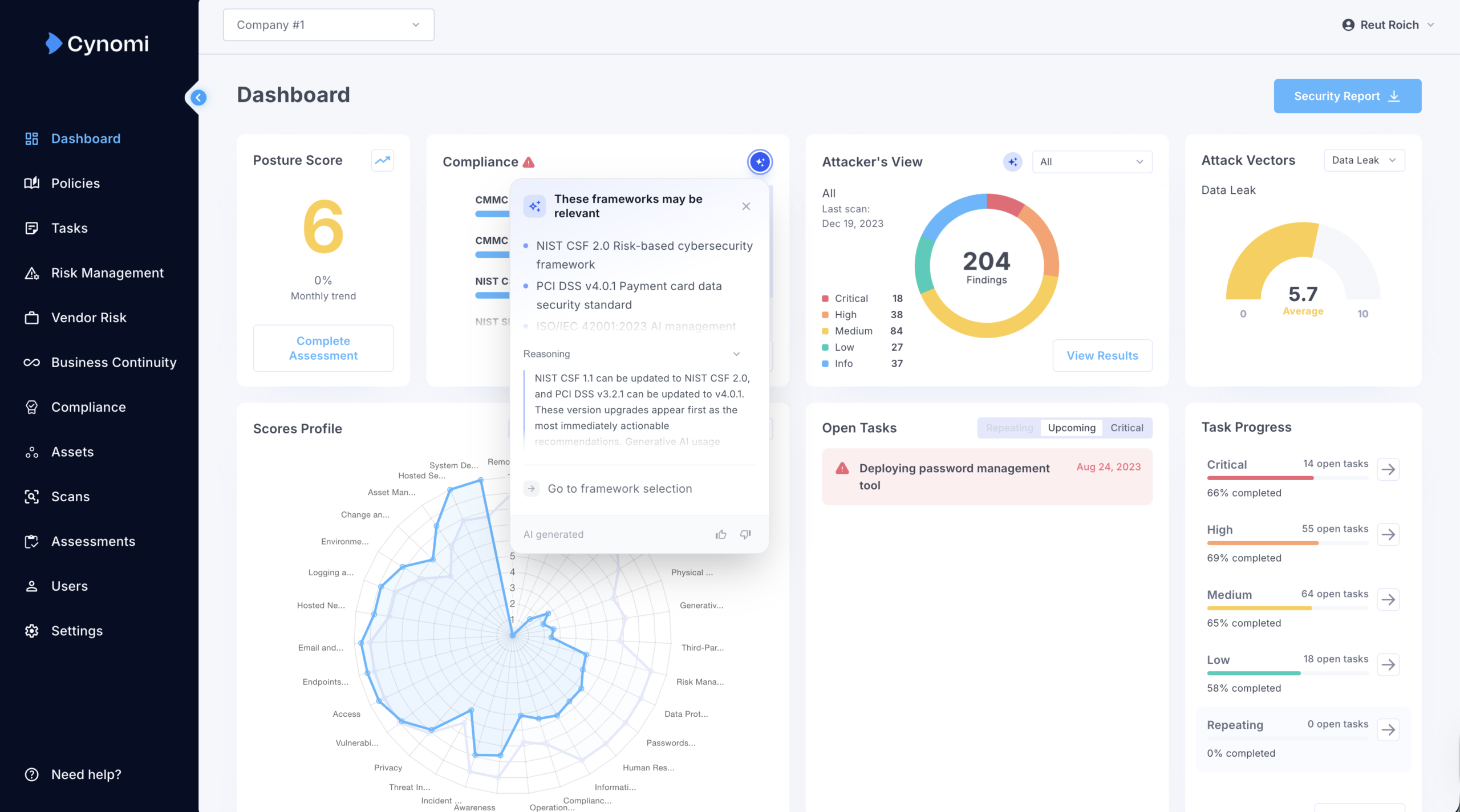The width and height of the screenshot is (1460, 812).
Task: Click the 5.7 Average gauge value
Action: 1303,294
